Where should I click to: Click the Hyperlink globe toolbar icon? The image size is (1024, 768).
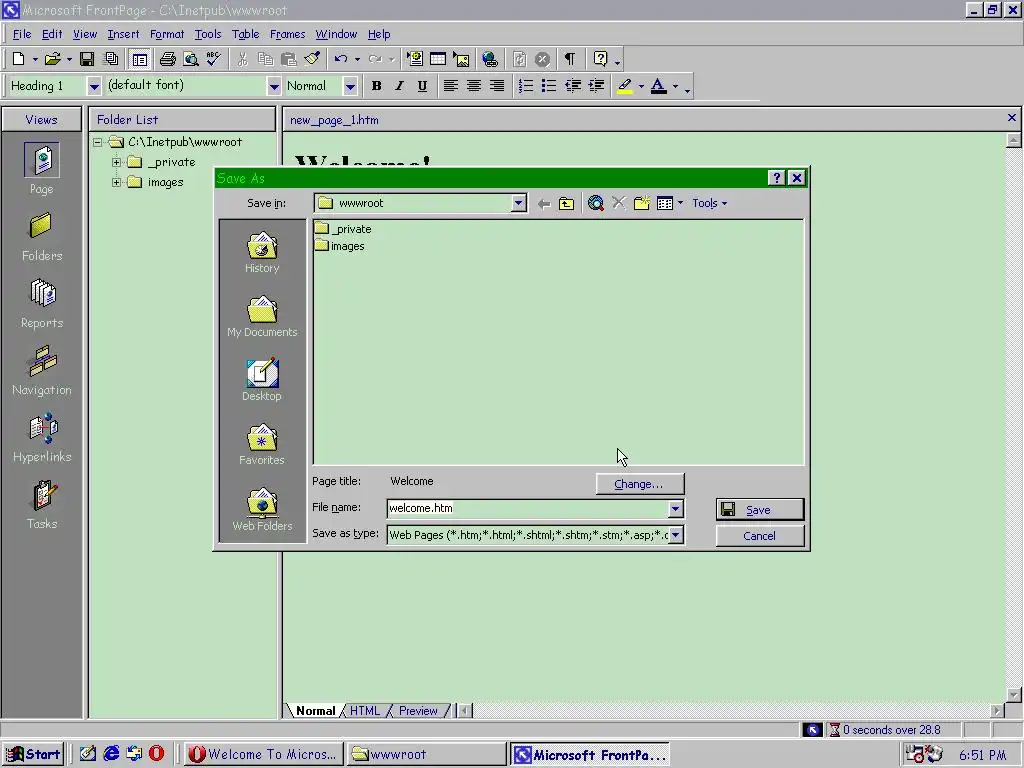(x=490, y=59)
